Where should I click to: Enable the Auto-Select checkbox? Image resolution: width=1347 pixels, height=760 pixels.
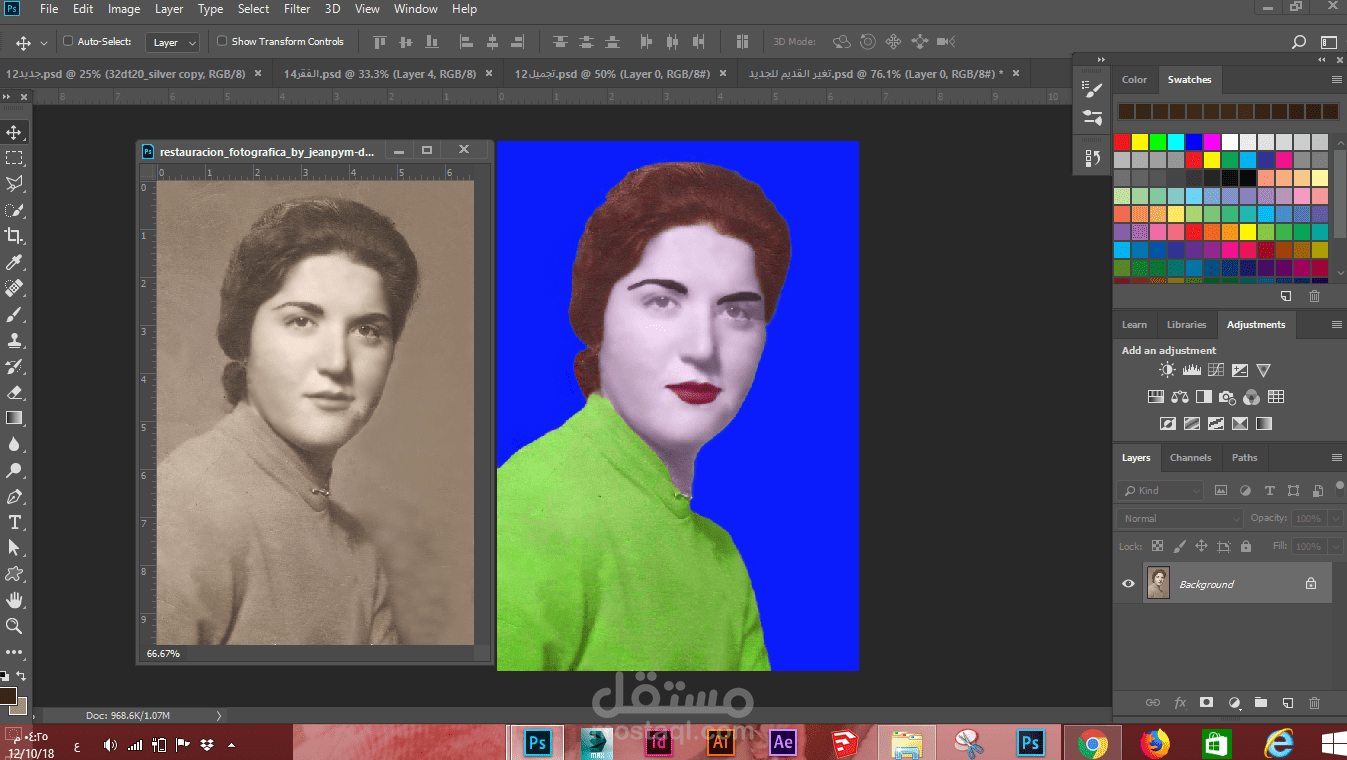tap(68, 41)
